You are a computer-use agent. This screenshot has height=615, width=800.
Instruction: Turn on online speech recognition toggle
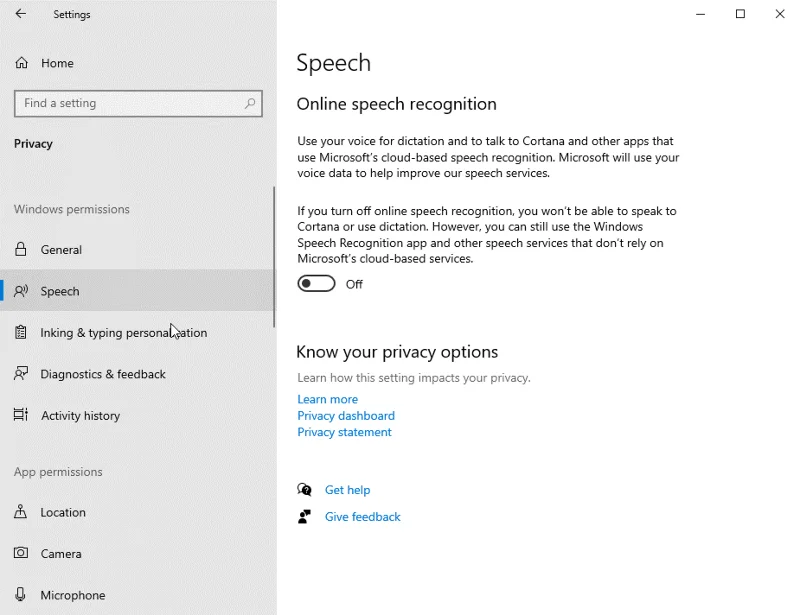tap(316, 284)
